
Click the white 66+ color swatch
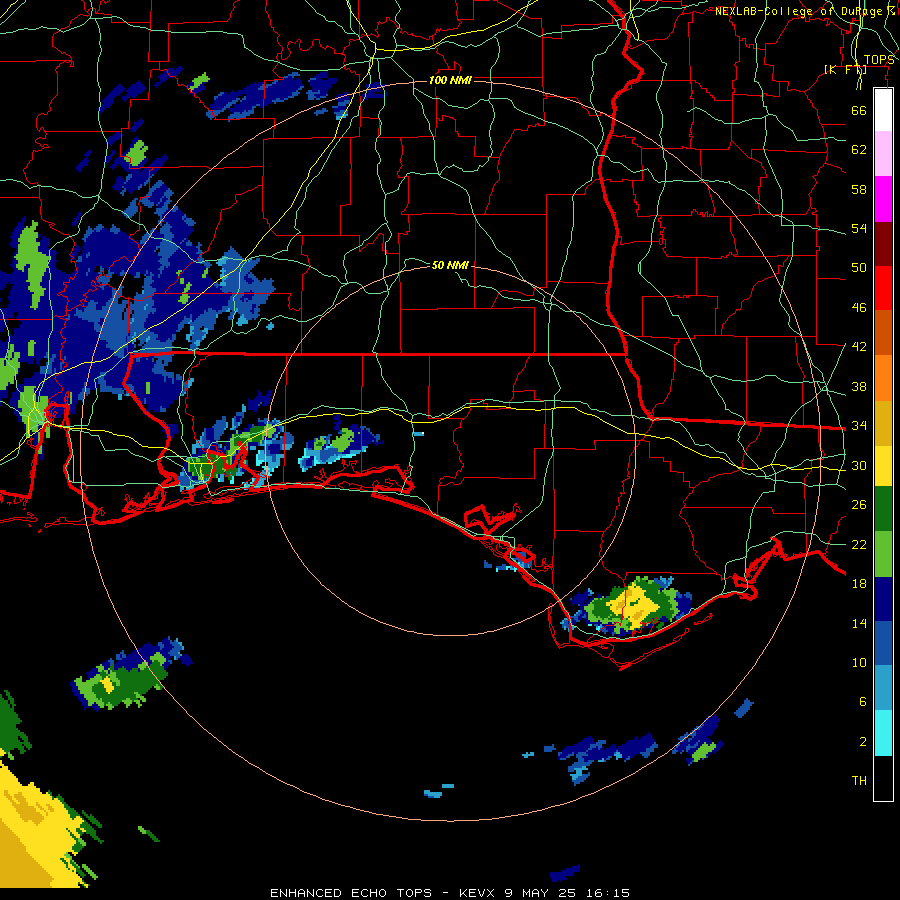883,110
